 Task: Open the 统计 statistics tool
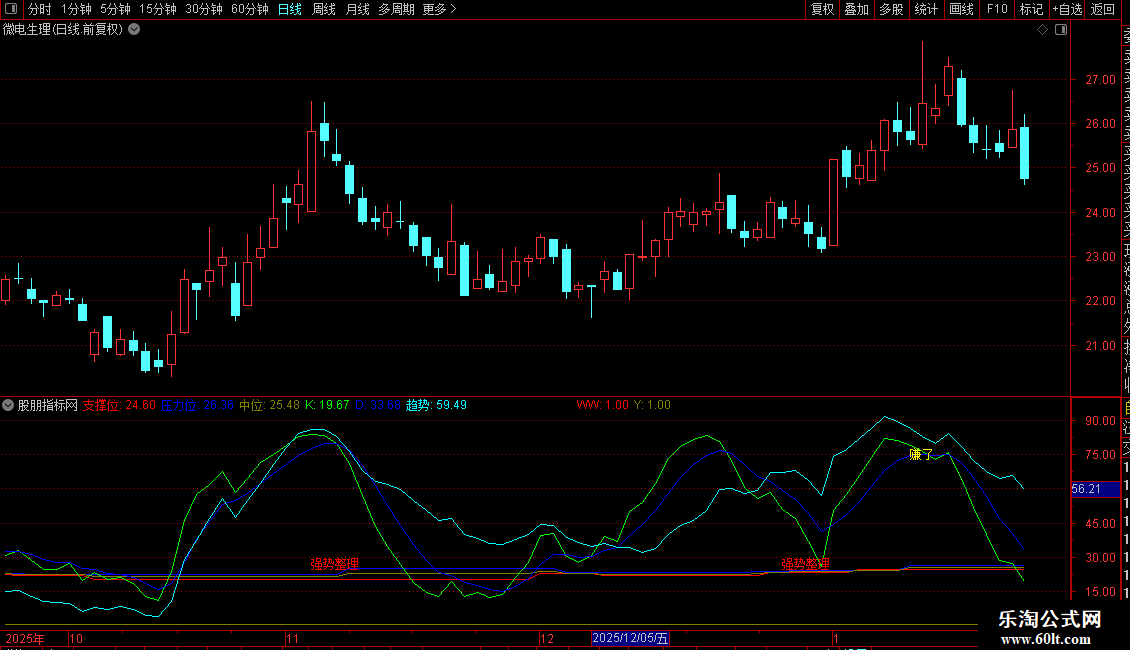coord(926,9)
